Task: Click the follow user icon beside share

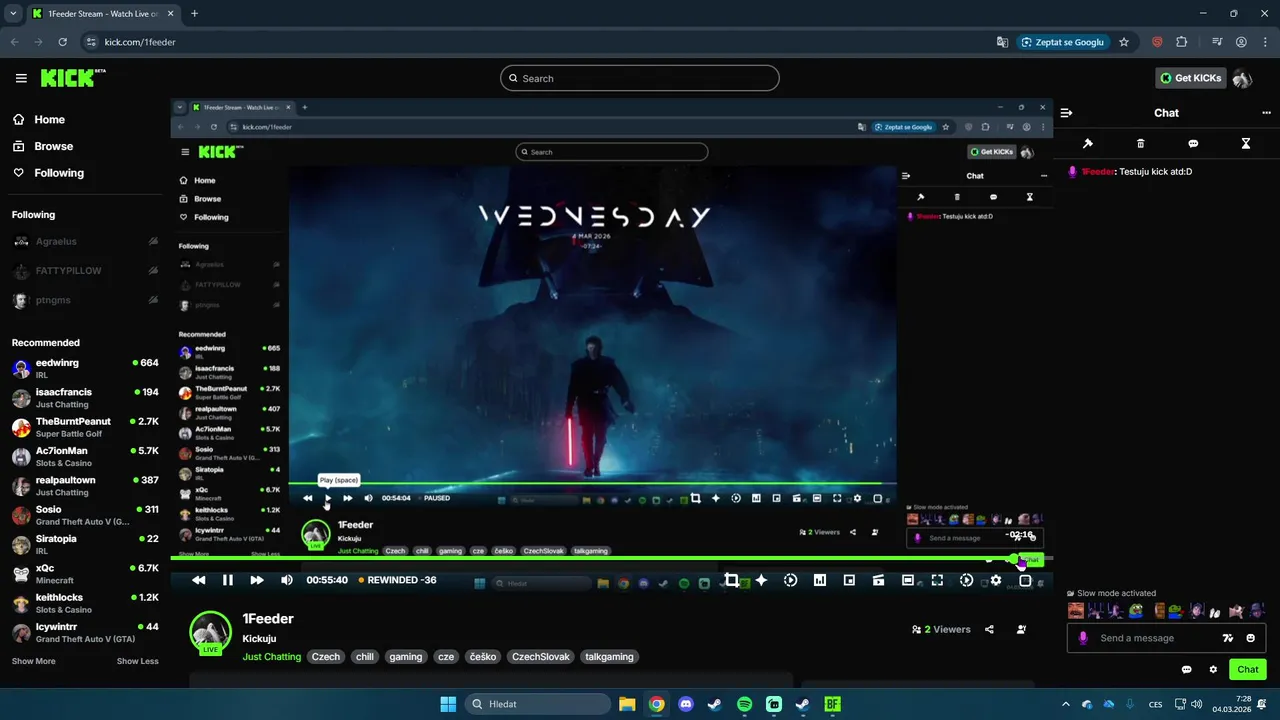Action: pyautogui.click(x=1021, y=629)
